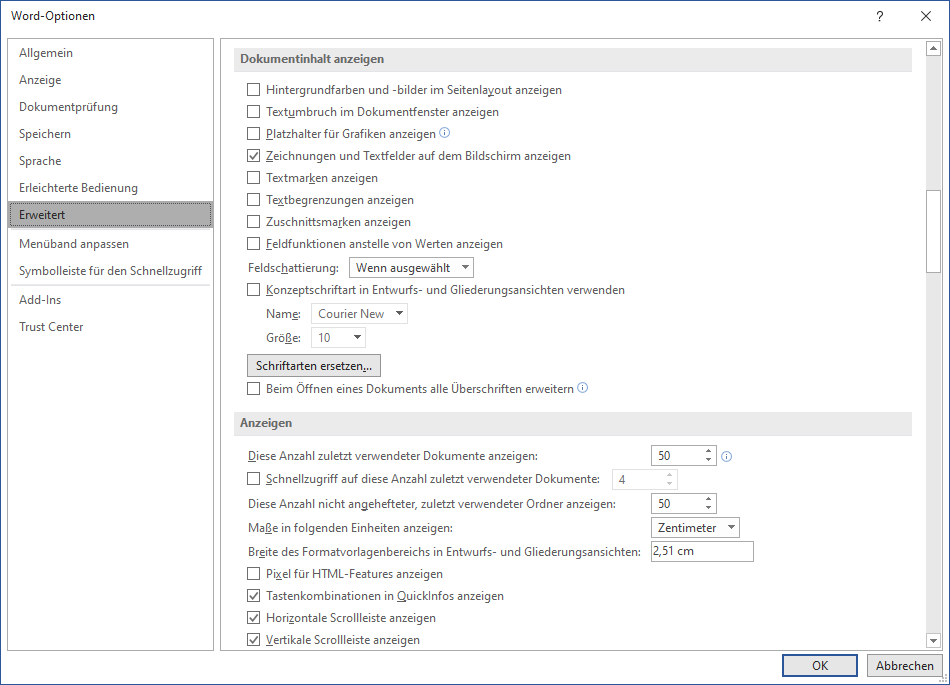The width and height of the screenshot is (950, 685).
Task: Open Menüband anpassen settings
Action: click(x=110, y=244)
